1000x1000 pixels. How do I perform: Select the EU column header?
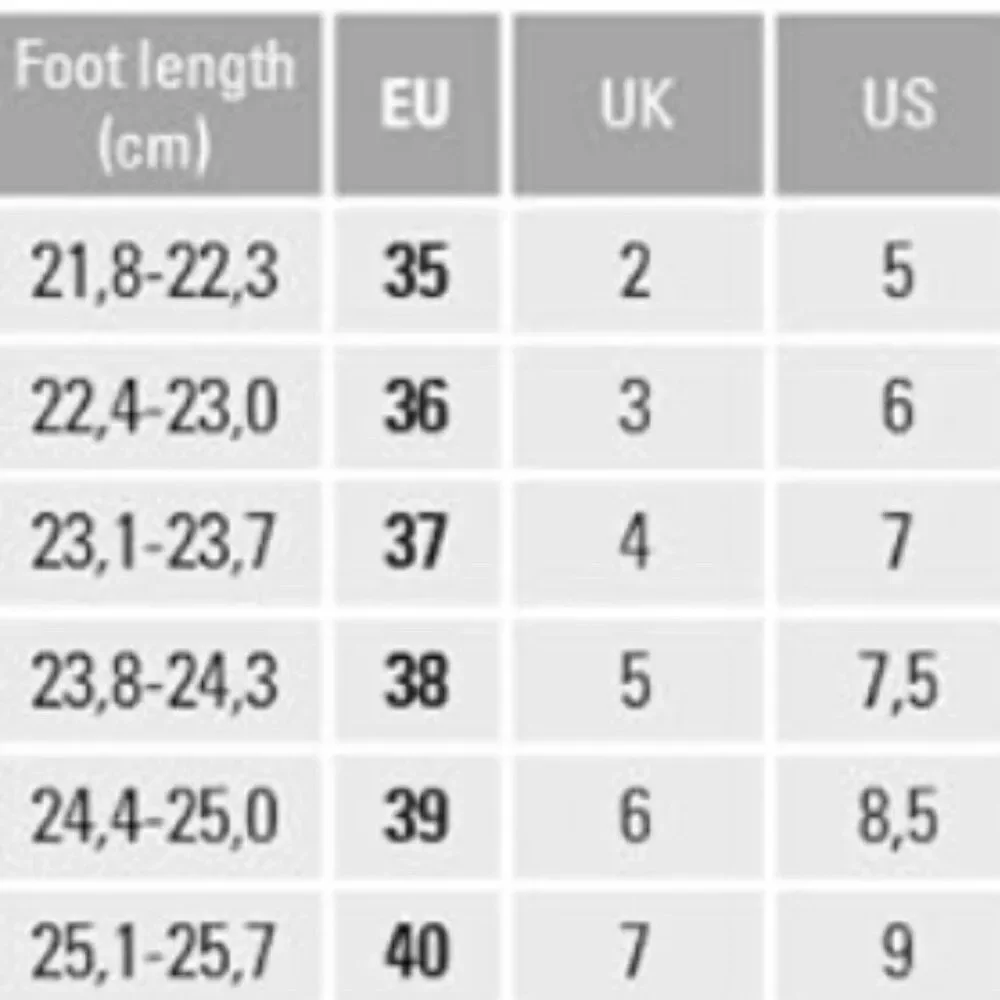click(417, 104)
